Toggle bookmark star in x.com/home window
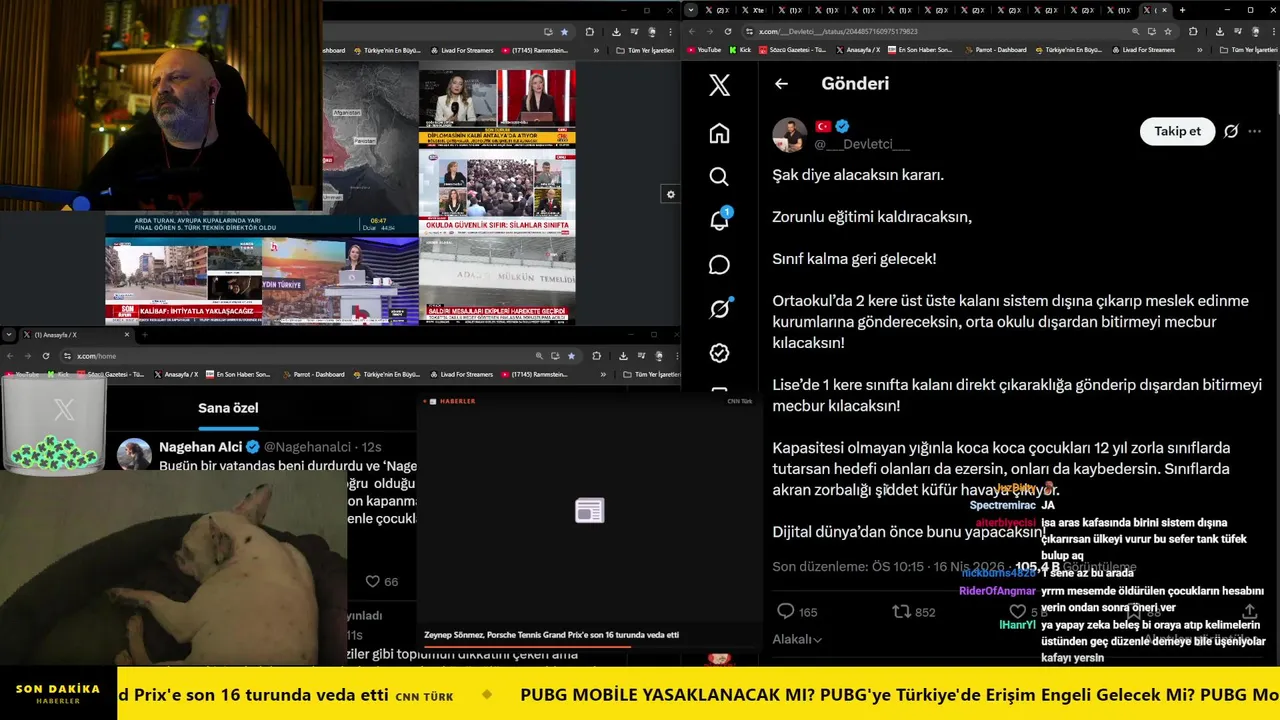1280x720 pixels. tap(571, 355)
